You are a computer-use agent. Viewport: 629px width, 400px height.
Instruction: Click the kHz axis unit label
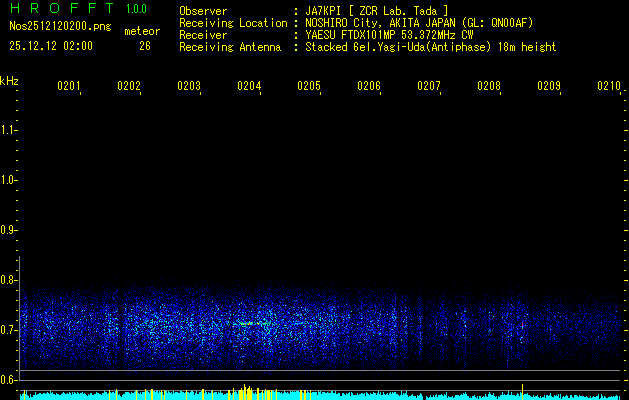click(9, 80)
